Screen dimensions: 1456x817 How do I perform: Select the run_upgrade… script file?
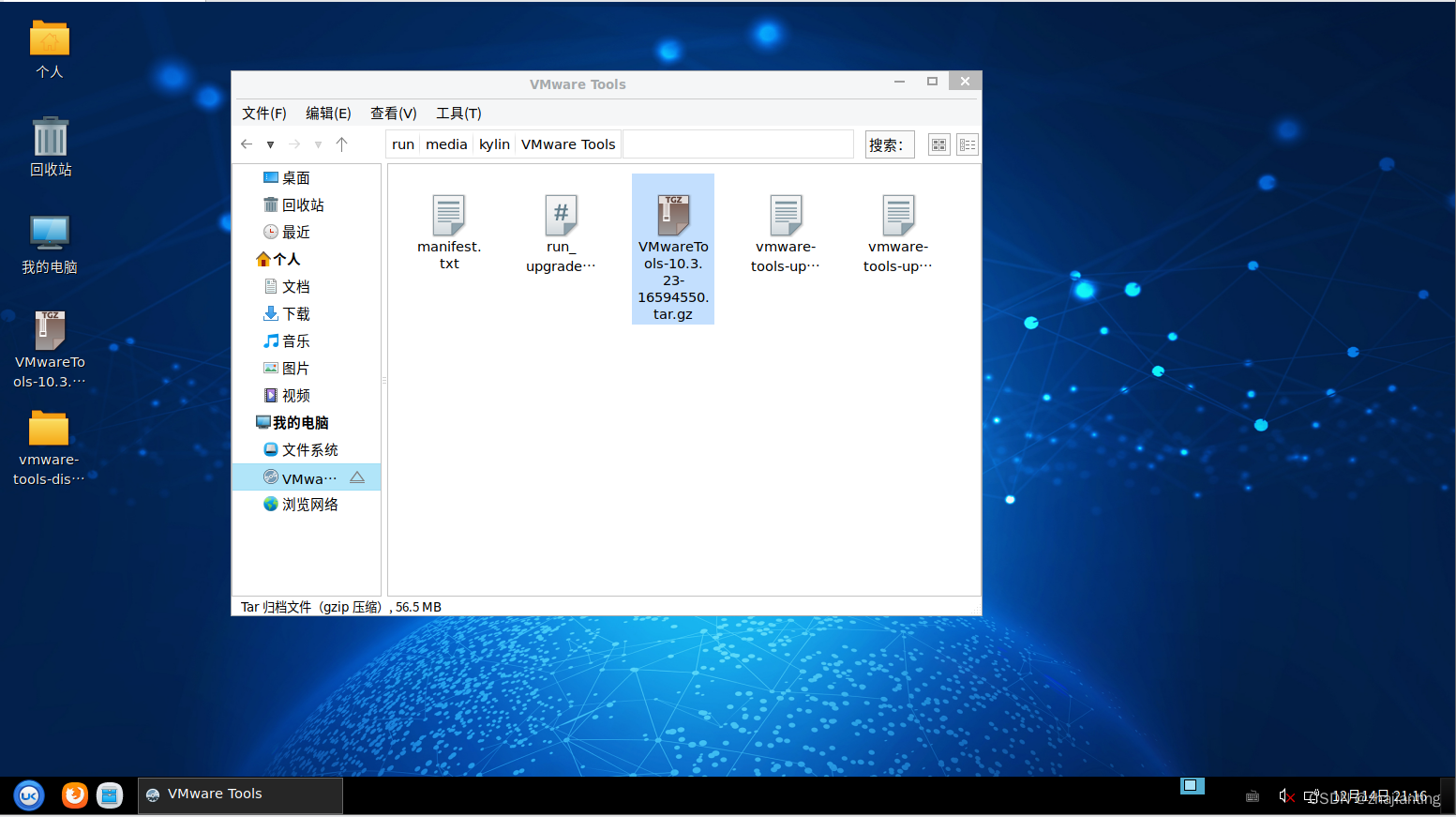[561, 234]
